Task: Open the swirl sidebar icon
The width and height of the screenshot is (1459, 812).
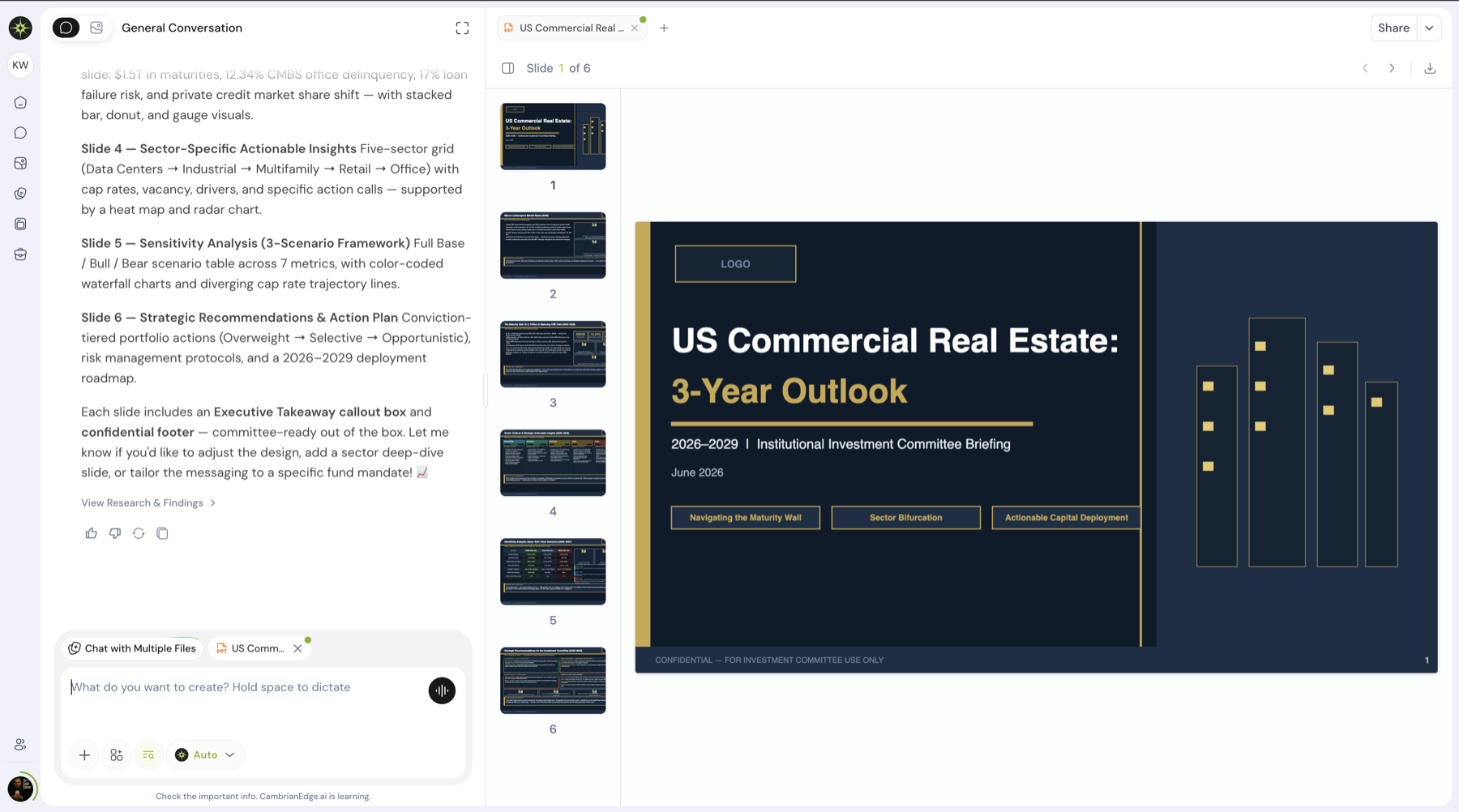Action: pos(20,194)
